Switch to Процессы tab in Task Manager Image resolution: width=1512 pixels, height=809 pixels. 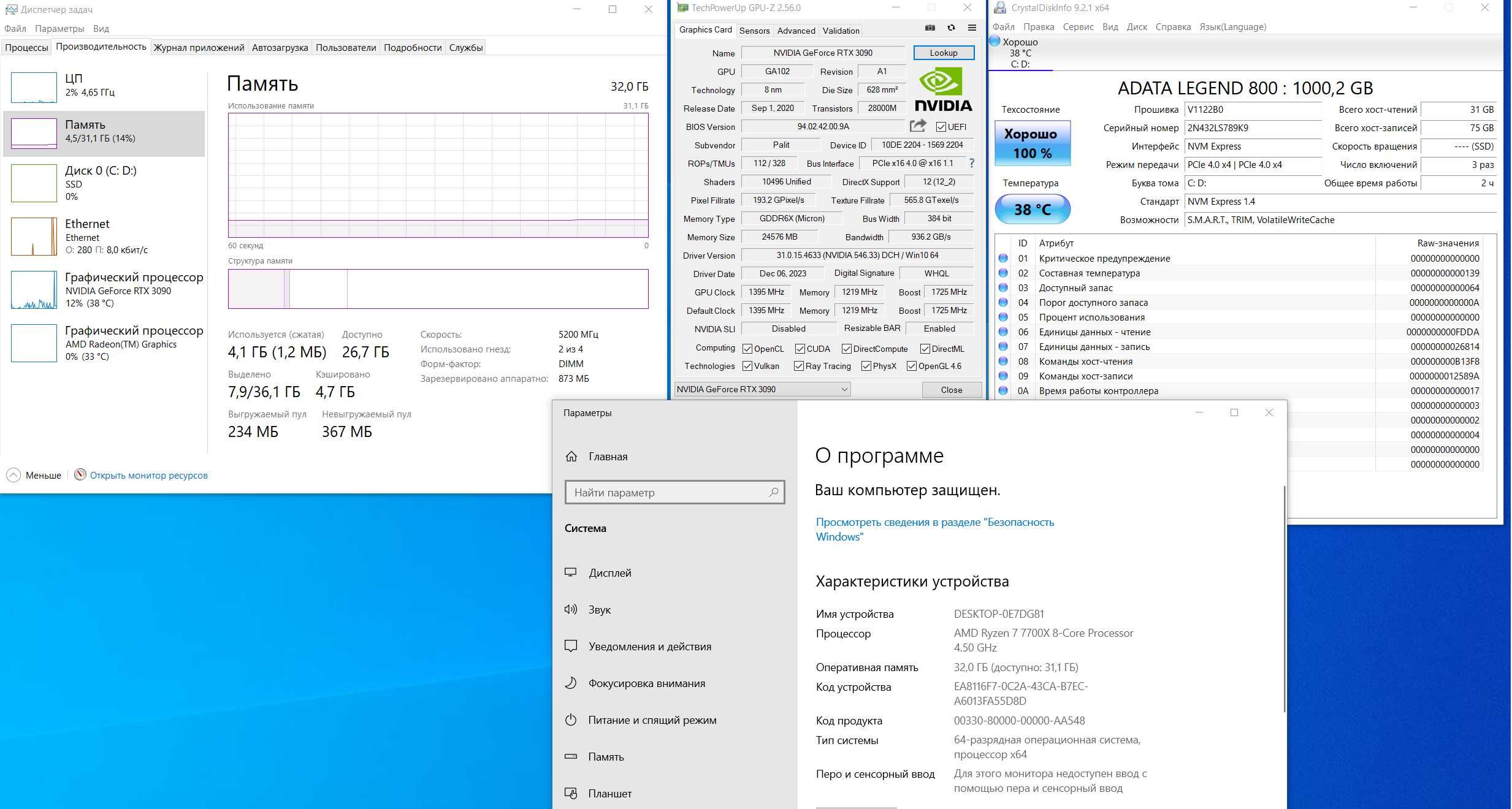coord(26,47)
